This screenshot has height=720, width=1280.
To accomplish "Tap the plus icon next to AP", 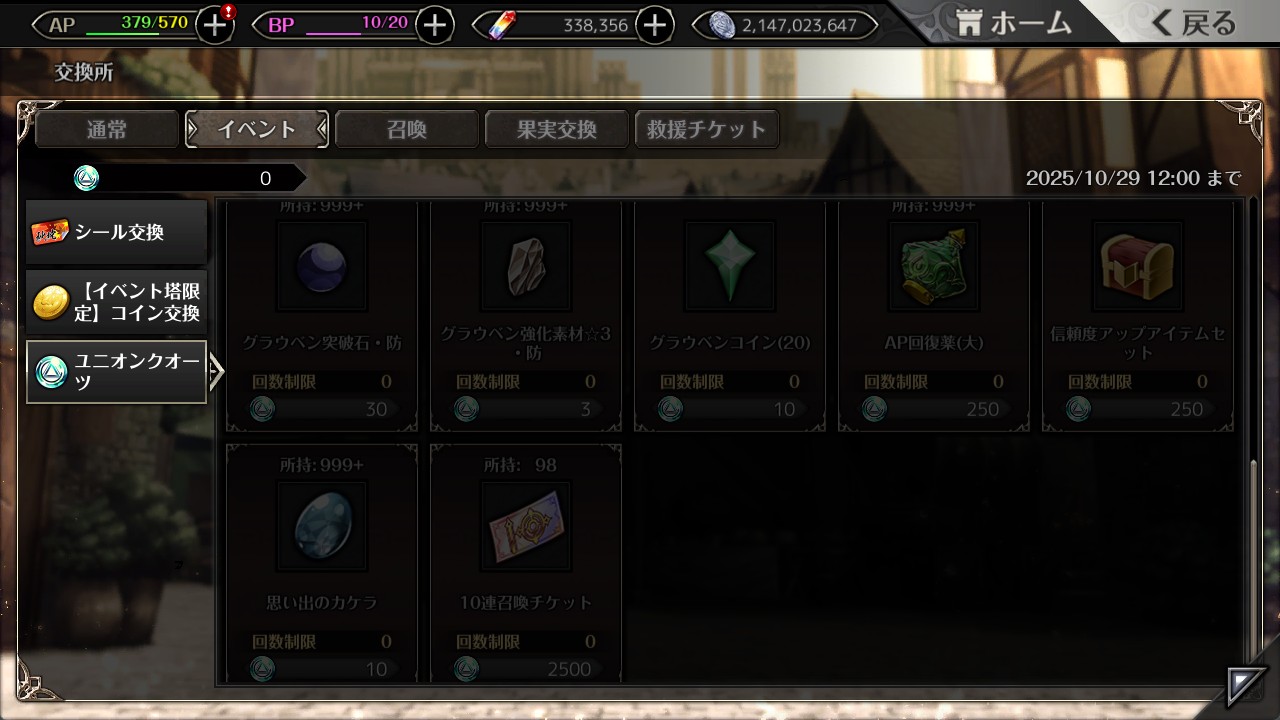I will pyautogui.click(x=215, y=25).
